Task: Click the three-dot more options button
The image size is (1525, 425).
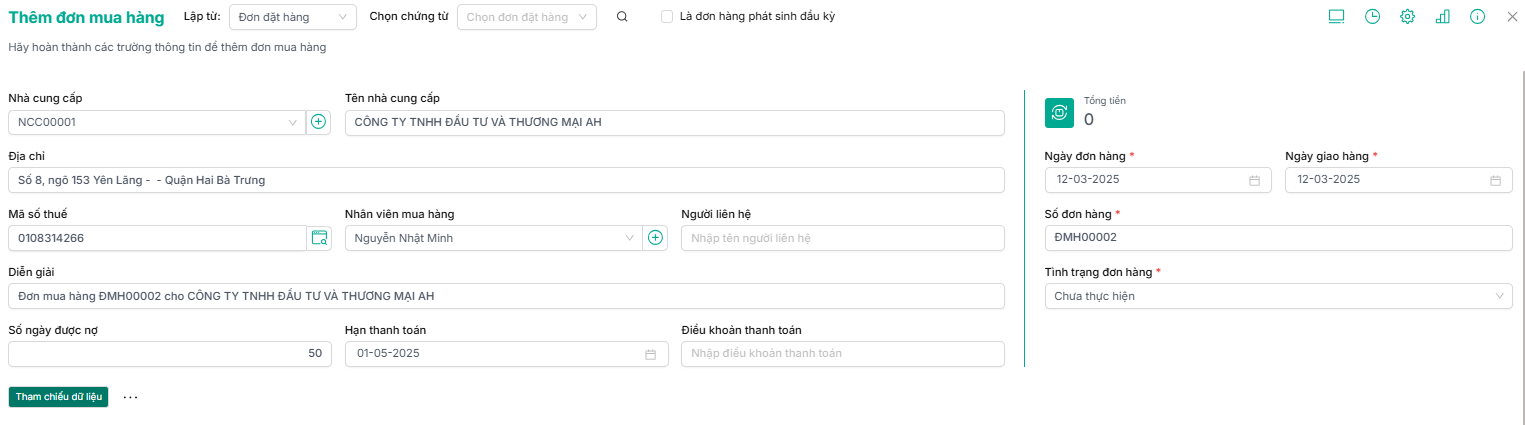Action: pyautogui.click(x=130, y=397)
